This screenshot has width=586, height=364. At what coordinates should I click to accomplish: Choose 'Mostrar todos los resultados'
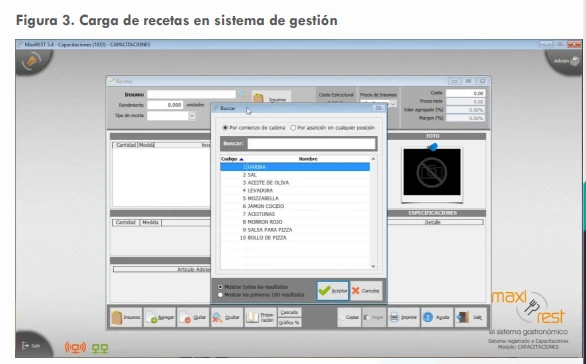point(253,287)
